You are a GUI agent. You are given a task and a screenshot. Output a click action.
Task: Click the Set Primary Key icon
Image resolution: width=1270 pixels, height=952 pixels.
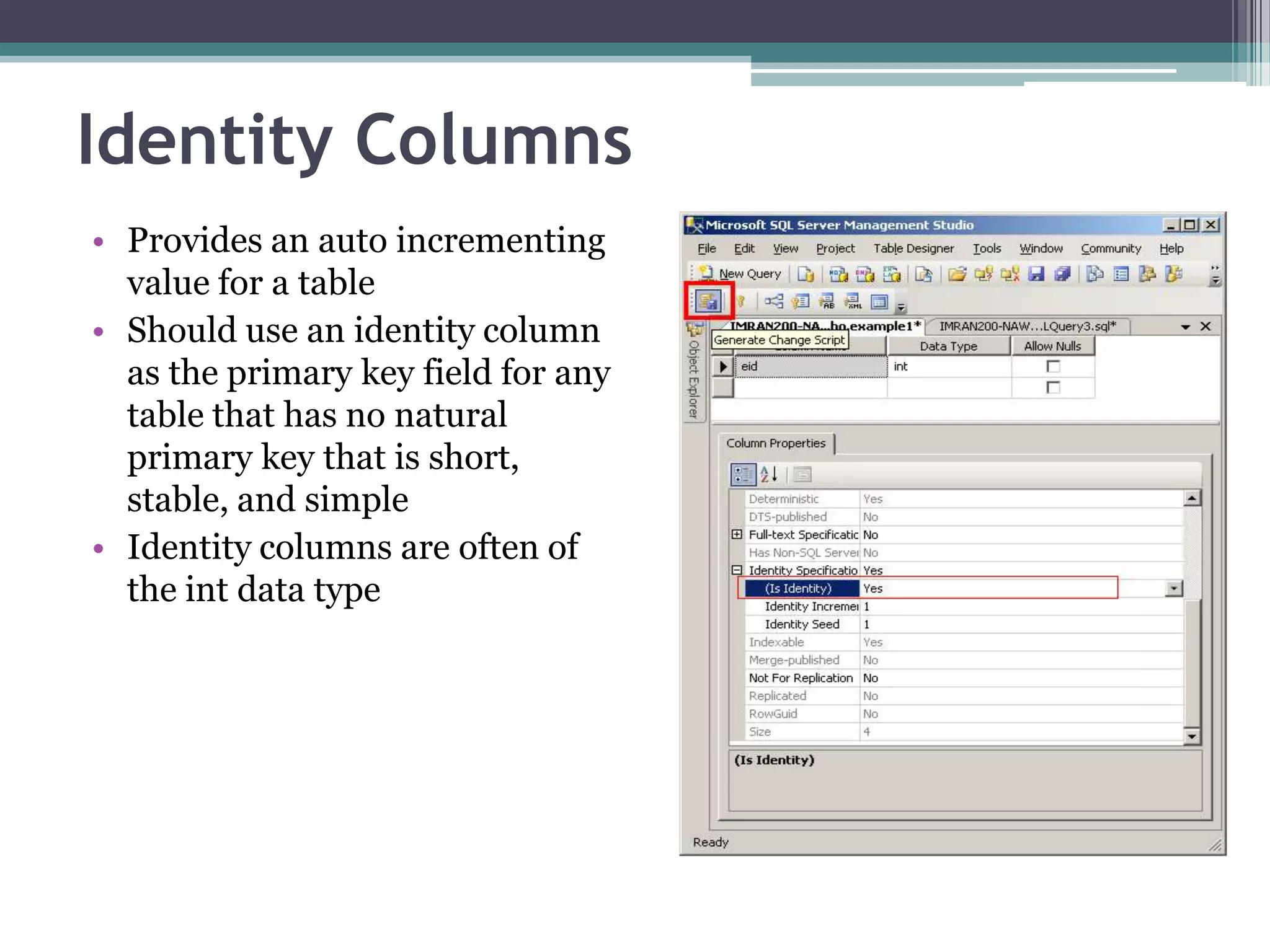[740, 302]
